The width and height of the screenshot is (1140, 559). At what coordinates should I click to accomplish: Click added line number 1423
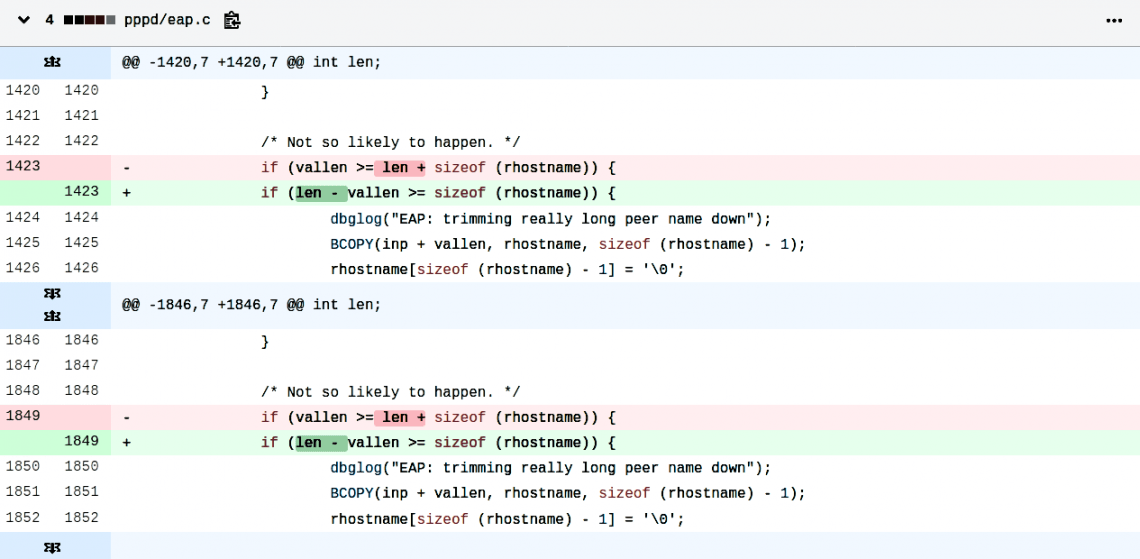click(82, 192)
